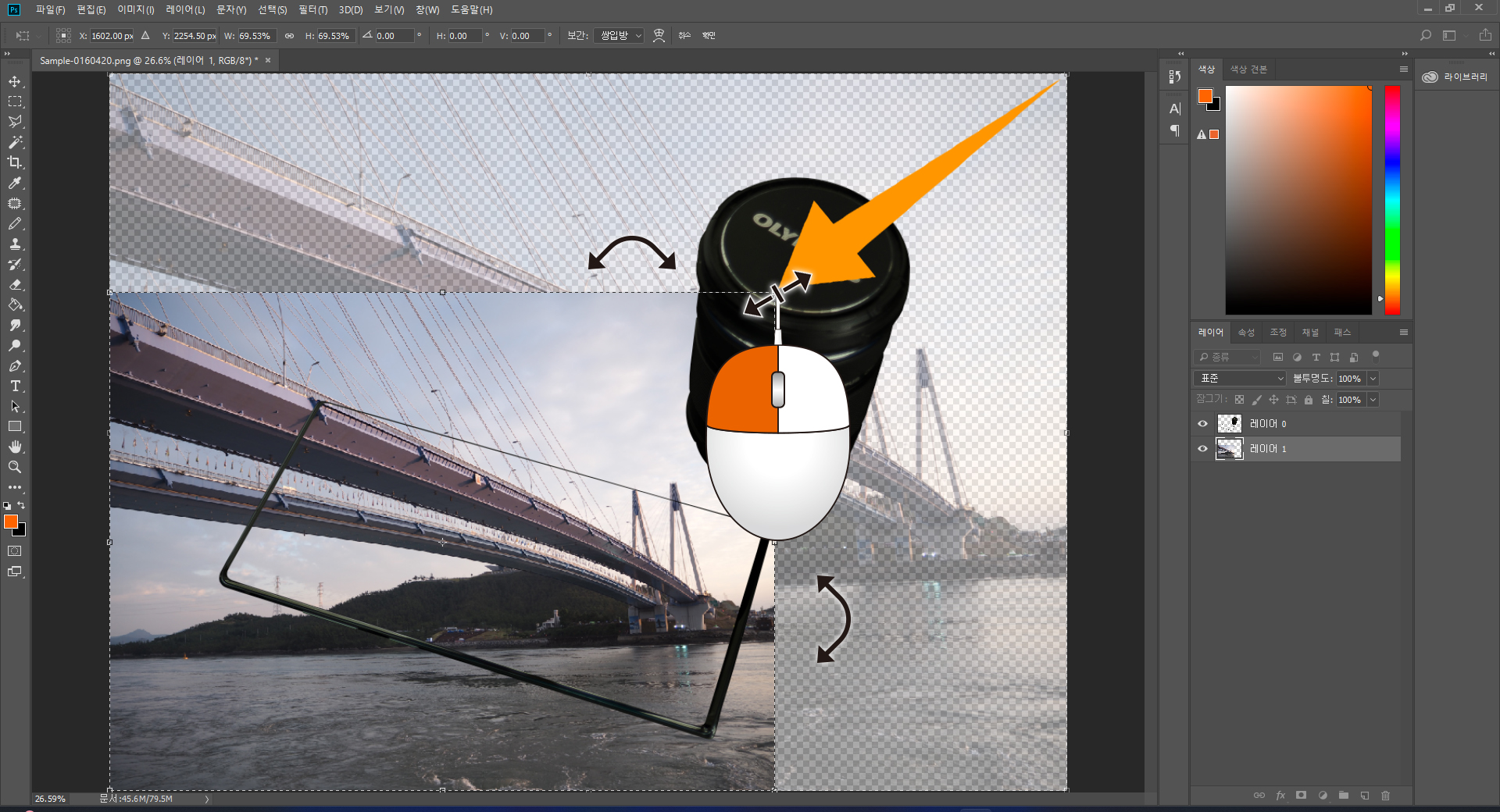Open the 종류 layer filter dropdown
1500x812 pixels.
tap(1227, 357)
